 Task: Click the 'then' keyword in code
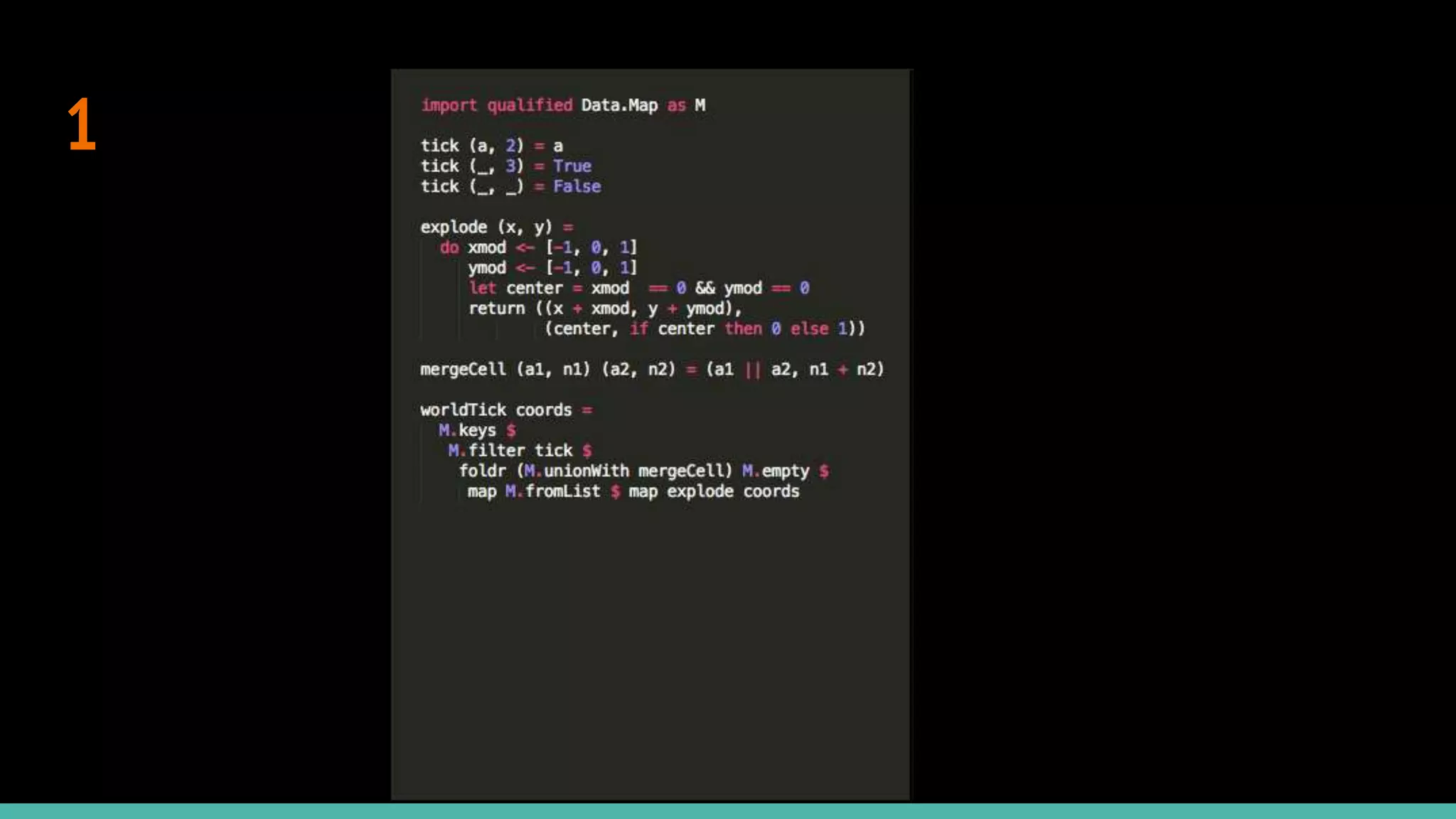[743, 329]
